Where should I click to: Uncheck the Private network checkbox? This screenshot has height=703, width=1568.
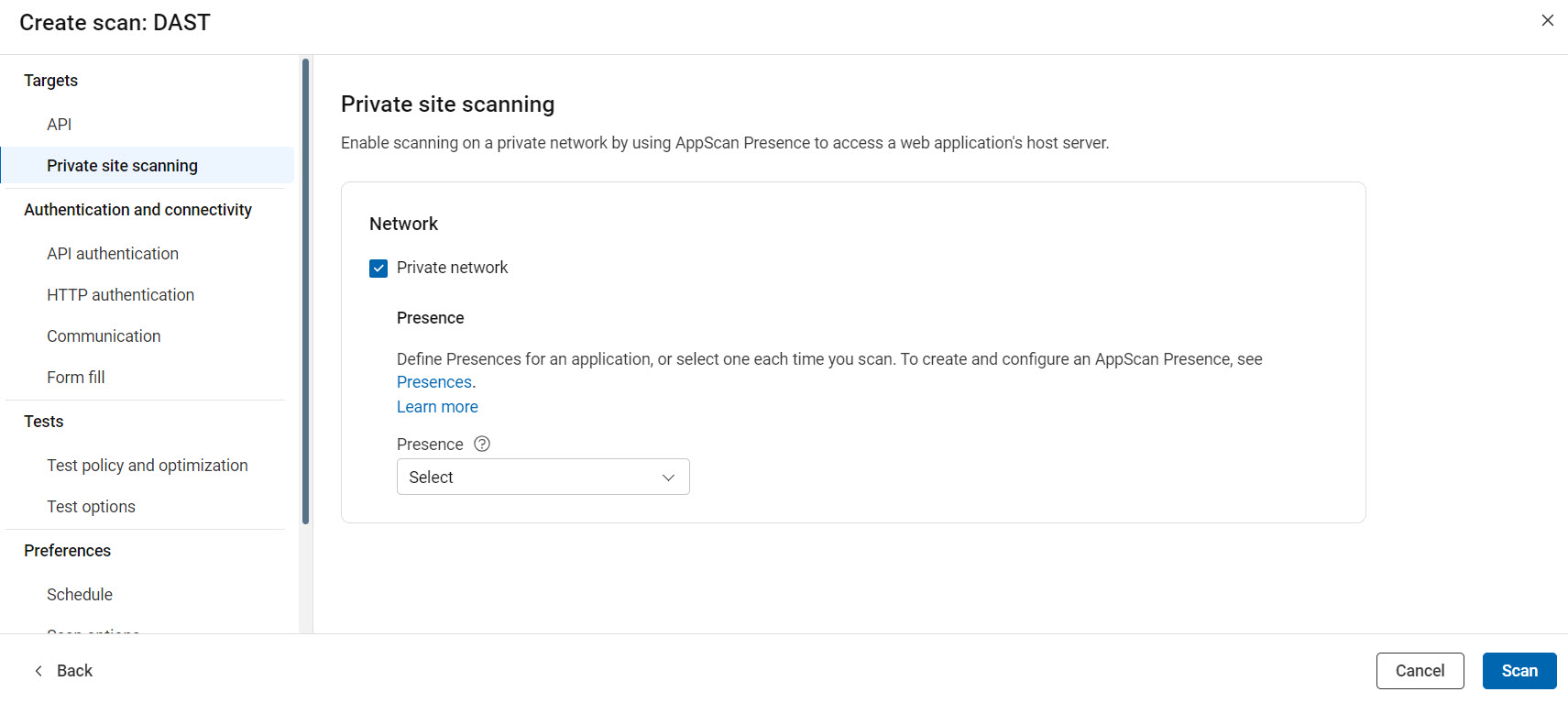(378, 268)
